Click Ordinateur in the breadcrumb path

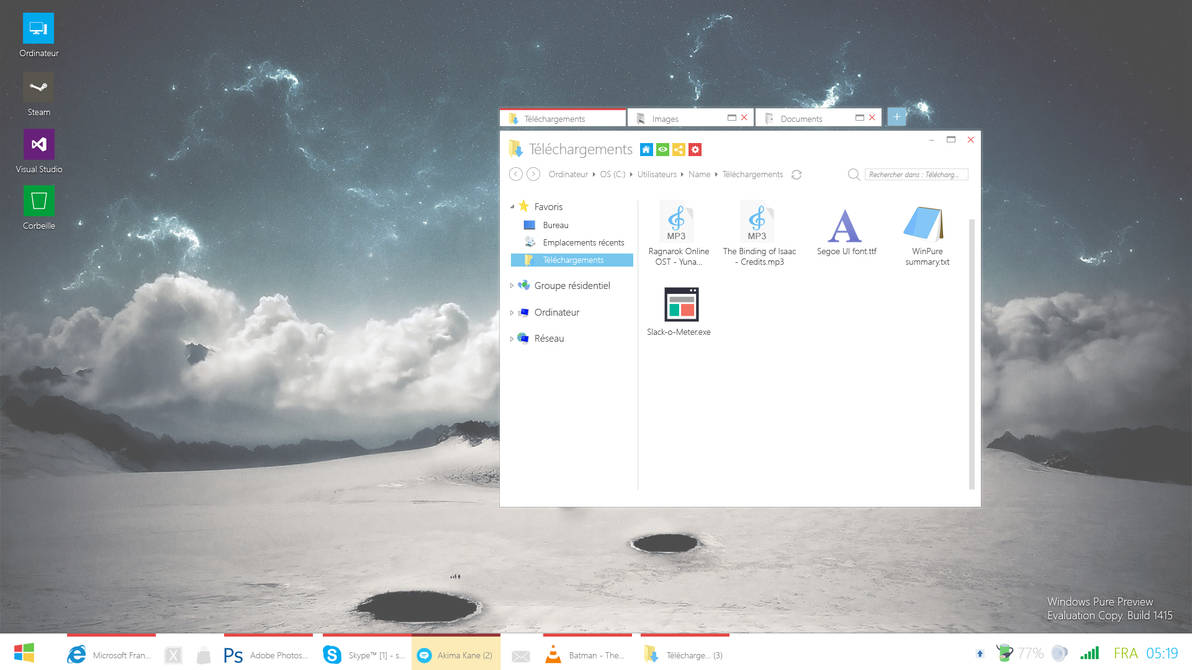(x=568, y=175)
